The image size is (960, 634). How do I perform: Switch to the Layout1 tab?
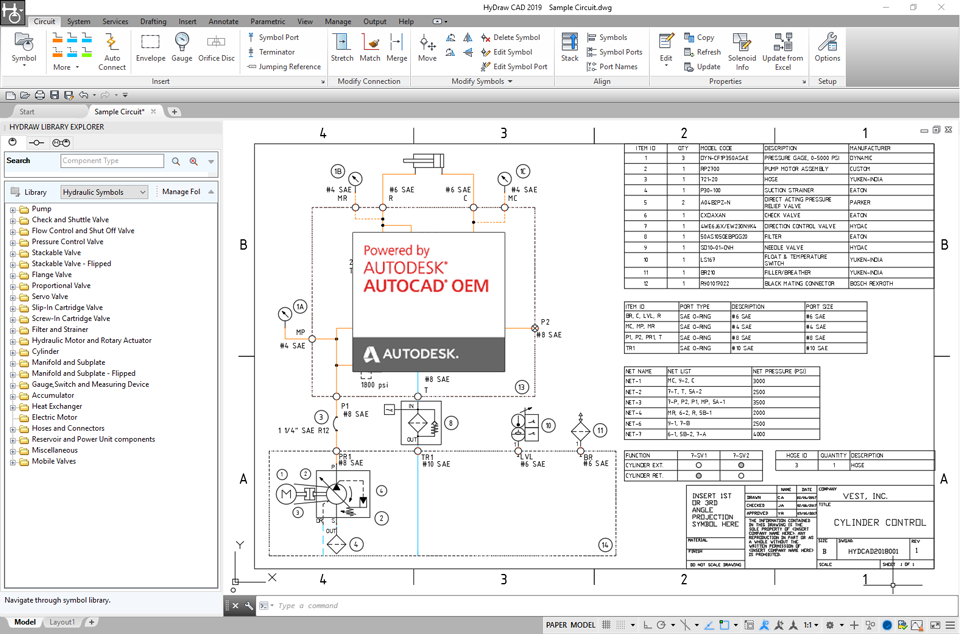[62, 622]
